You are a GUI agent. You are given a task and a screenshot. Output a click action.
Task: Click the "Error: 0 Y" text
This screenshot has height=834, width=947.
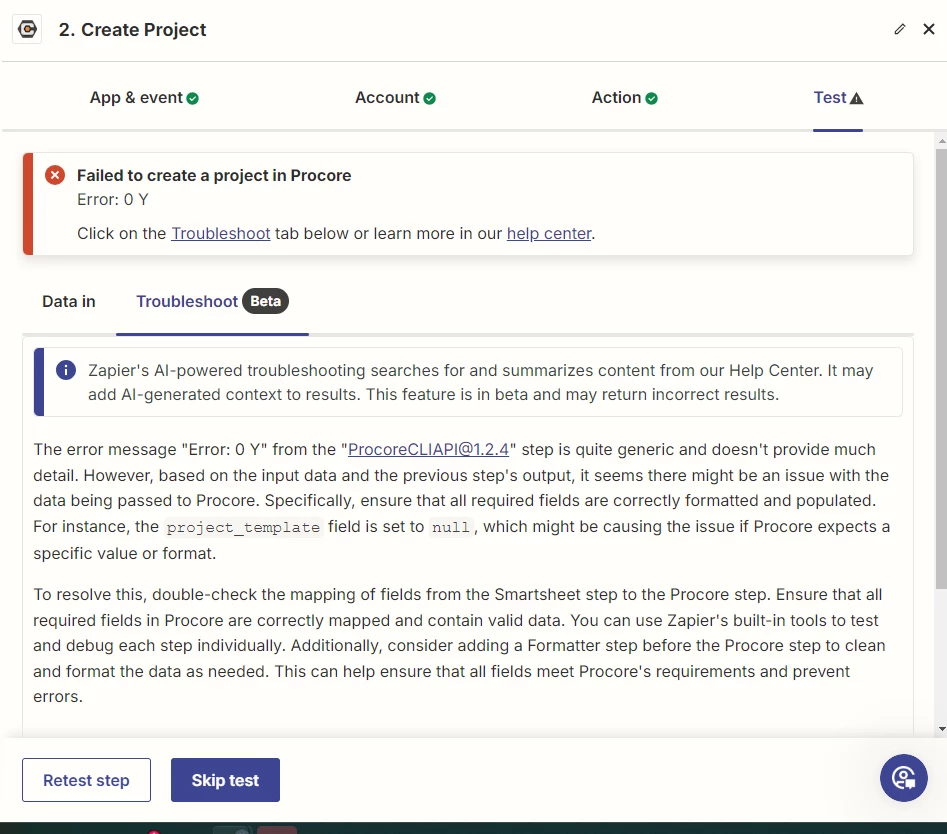[112, 200]
